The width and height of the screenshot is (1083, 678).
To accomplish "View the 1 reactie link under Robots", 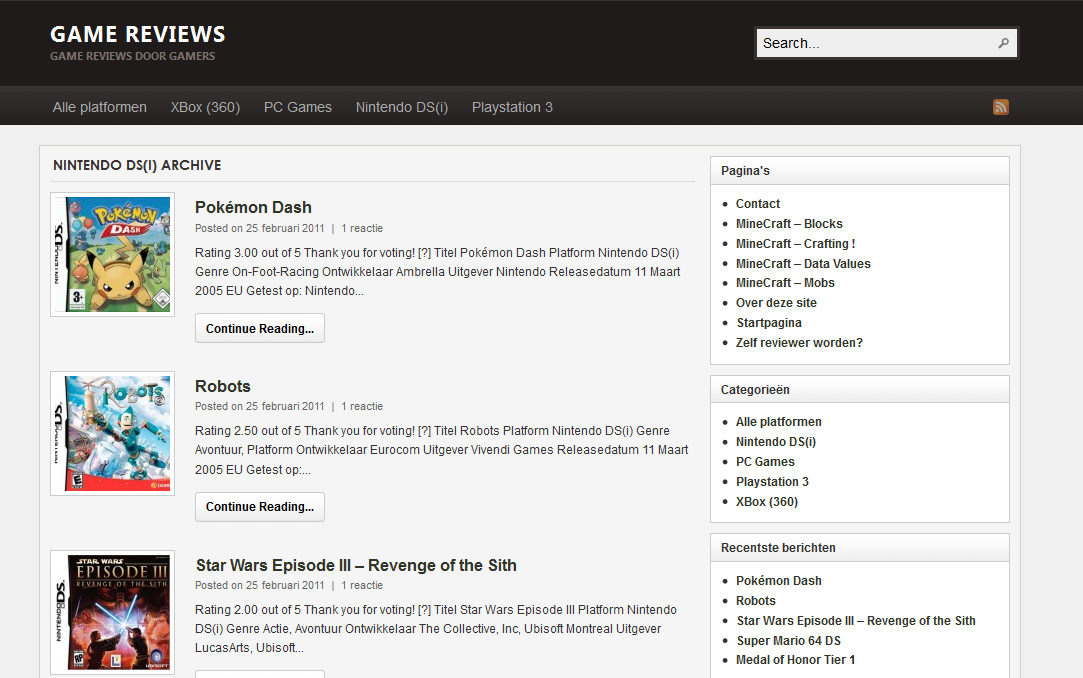I will pyautogui.click(x=362, y=407).
